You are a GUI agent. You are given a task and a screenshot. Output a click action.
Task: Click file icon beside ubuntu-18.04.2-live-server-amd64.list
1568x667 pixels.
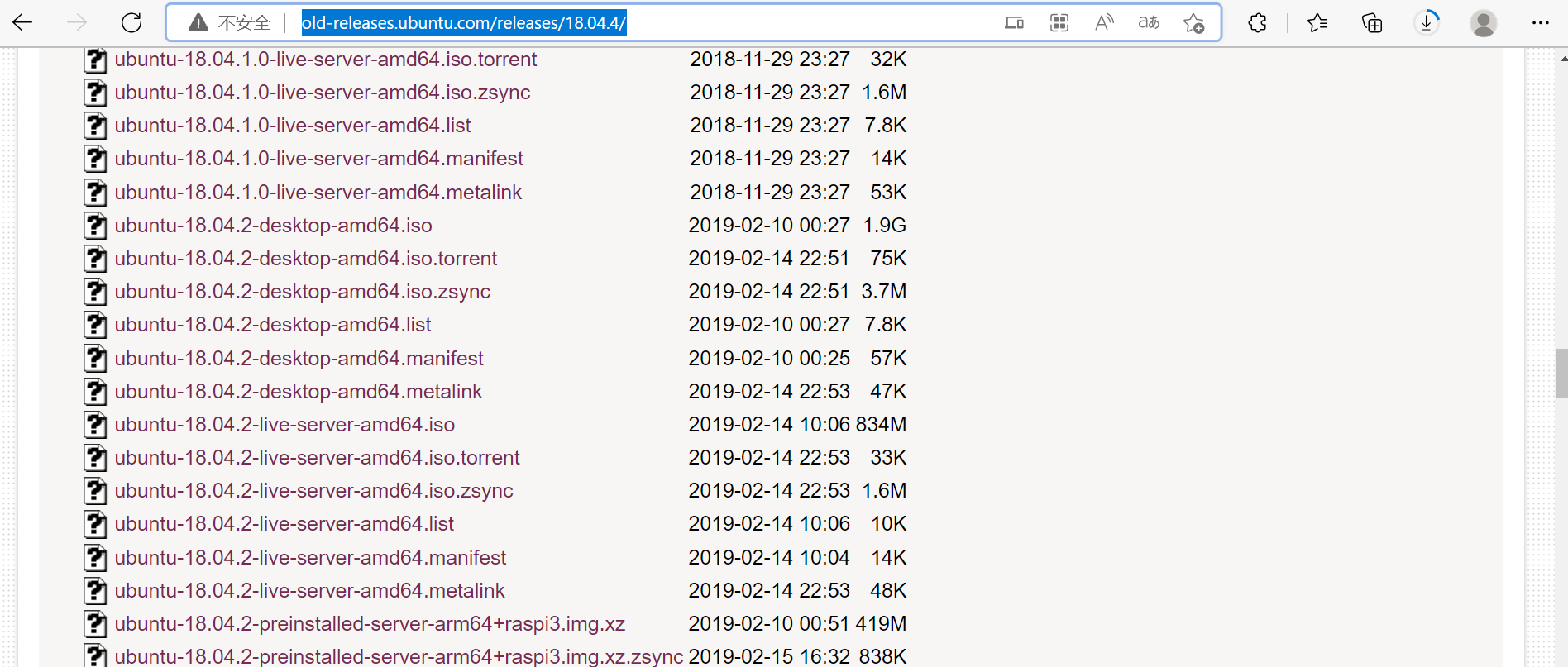[95, 524]
